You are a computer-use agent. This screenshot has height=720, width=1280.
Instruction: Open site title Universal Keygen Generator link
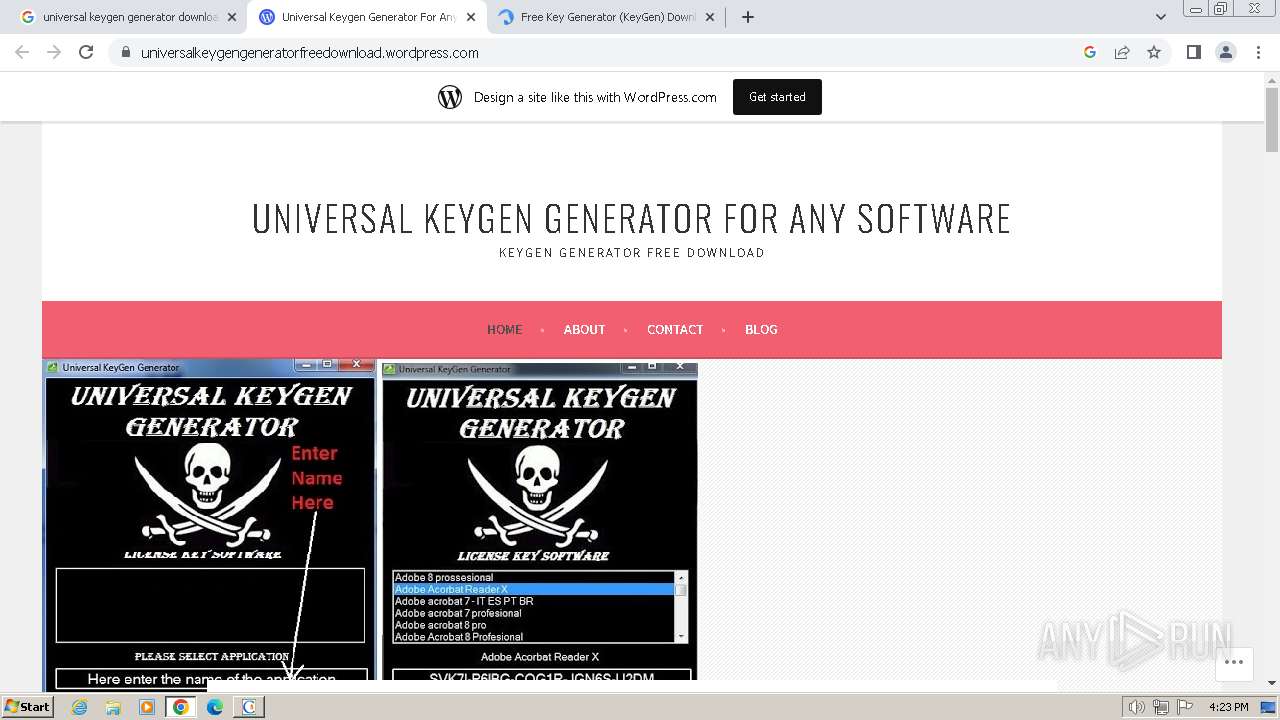pyautogui.click(x=632, y=218)
